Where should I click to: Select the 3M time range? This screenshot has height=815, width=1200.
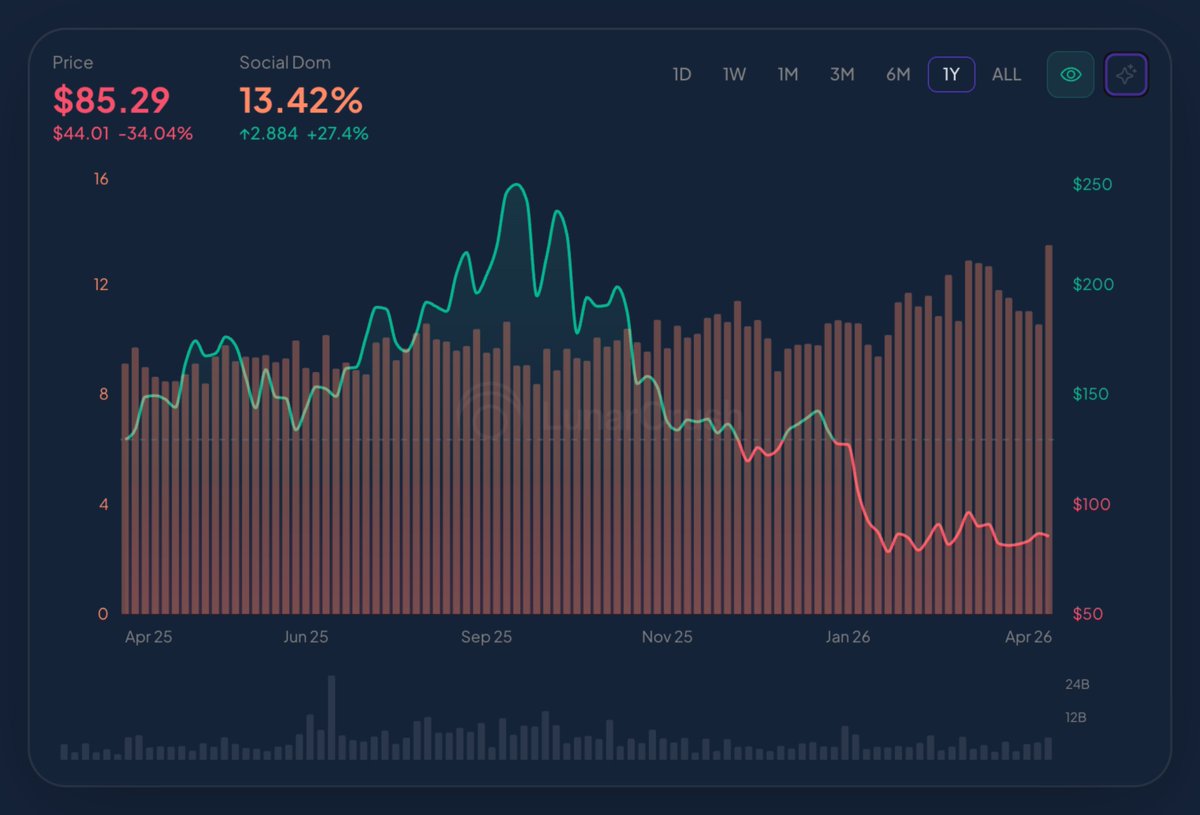[842, 75]
